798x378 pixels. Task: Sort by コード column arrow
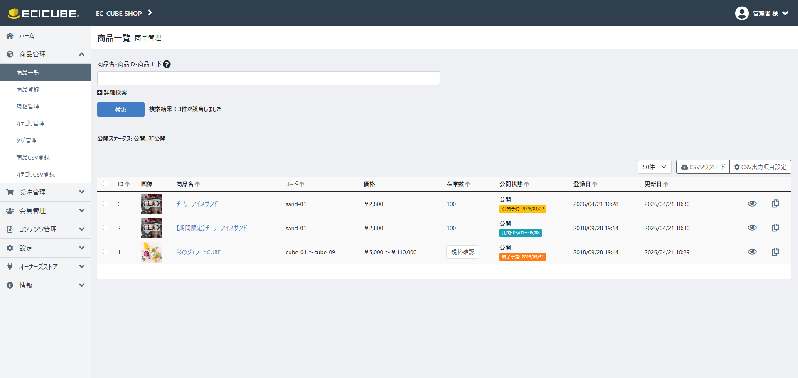302,184
